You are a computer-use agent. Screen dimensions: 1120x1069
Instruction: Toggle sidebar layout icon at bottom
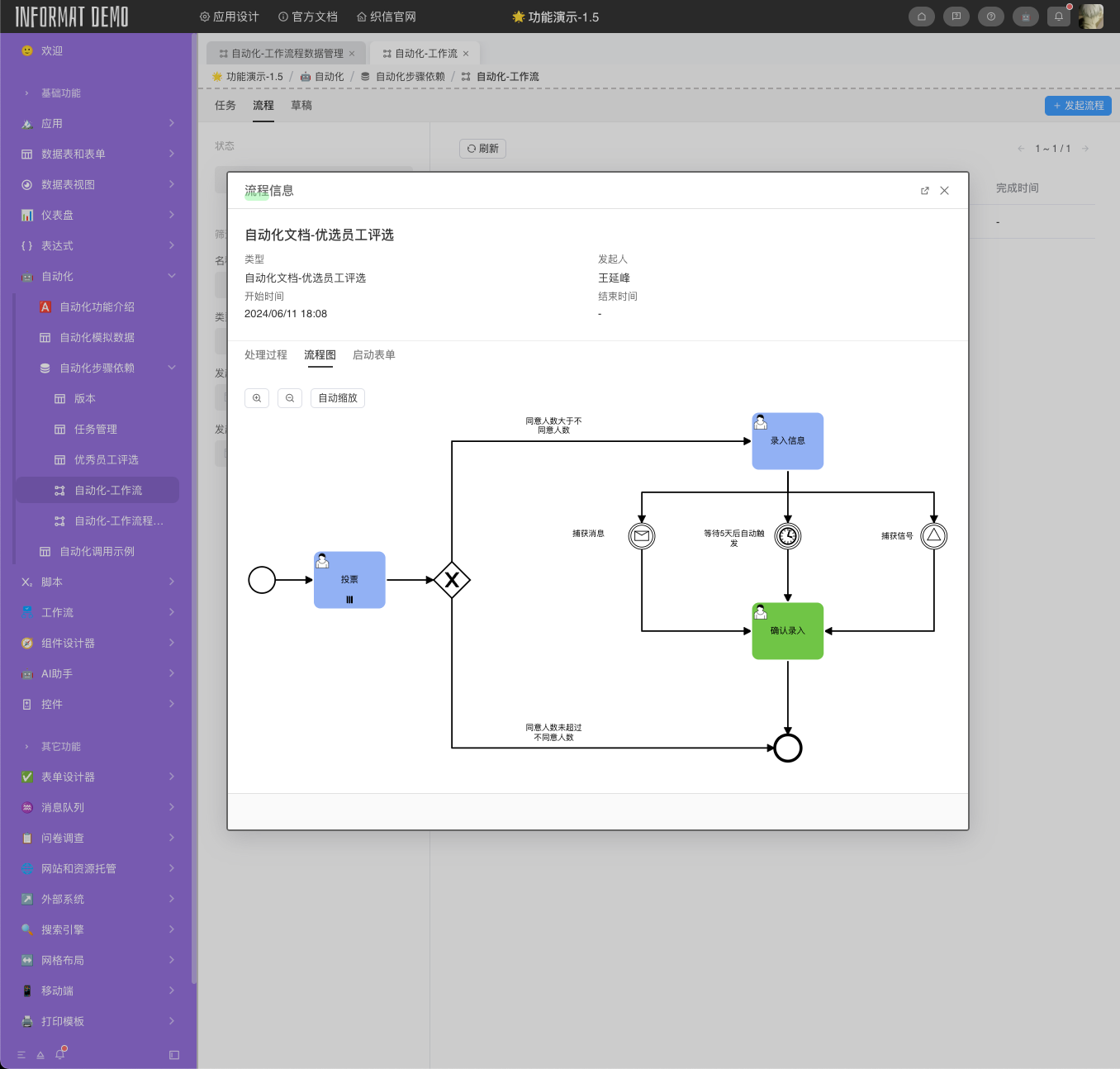coord(174,1055)
